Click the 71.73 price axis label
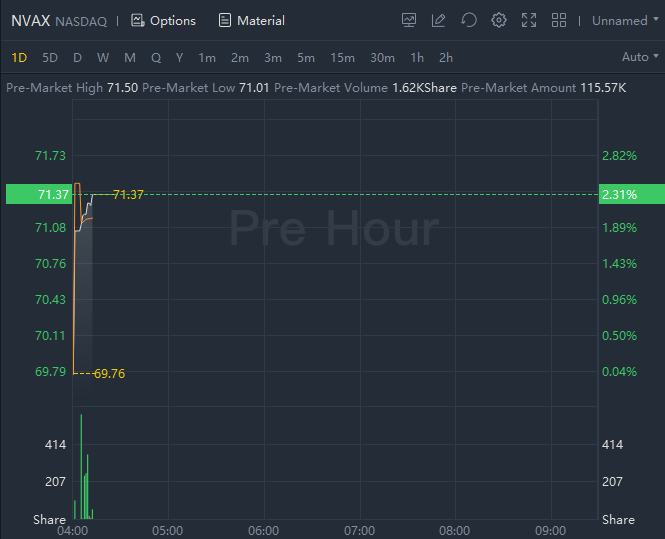665x539 pixels. pyautogui.click(x=50, y=156)
